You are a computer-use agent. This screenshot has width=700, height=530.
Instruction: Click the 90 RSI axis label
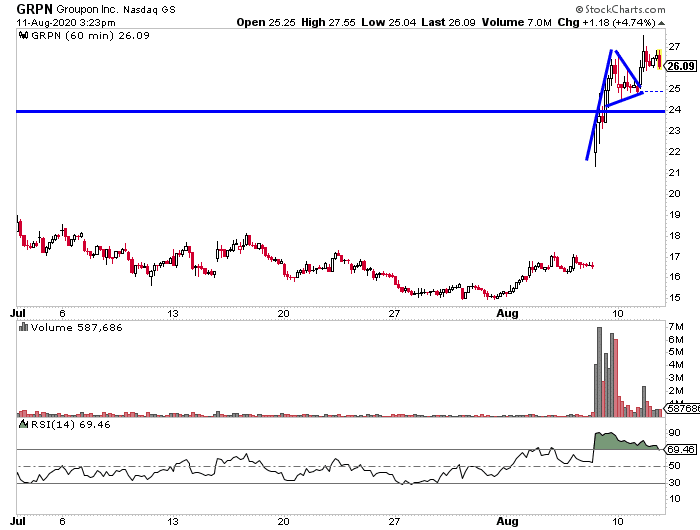[675, 433]
